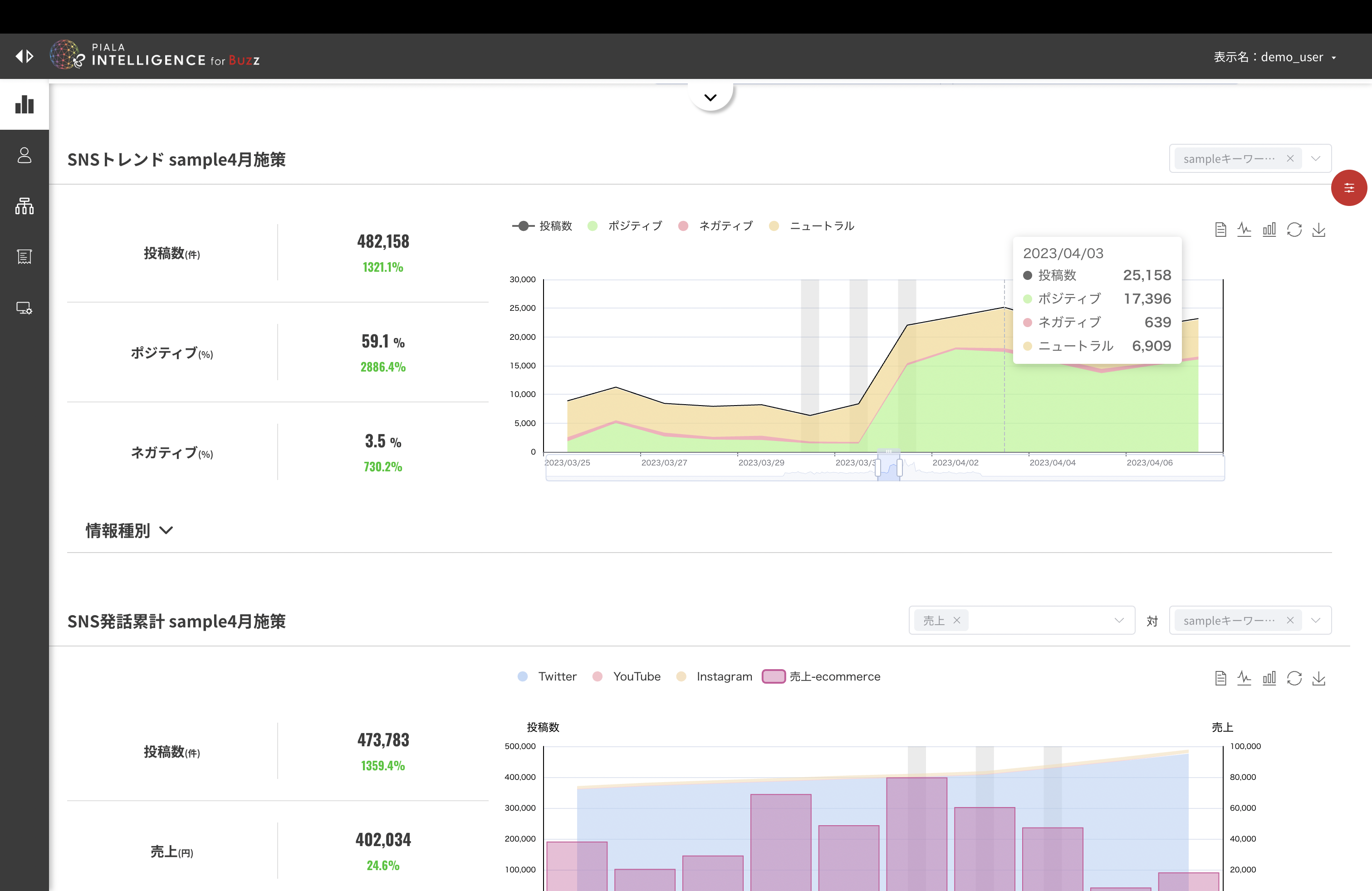Expand the 情報種別 section
1372x891 pixels.
(129, 530)
